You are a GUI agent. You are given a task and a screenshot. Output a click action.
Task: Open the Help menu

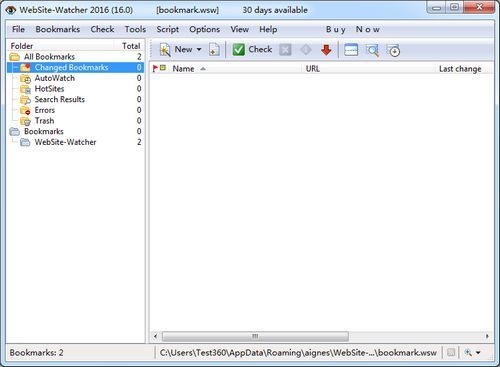point(268,29)
